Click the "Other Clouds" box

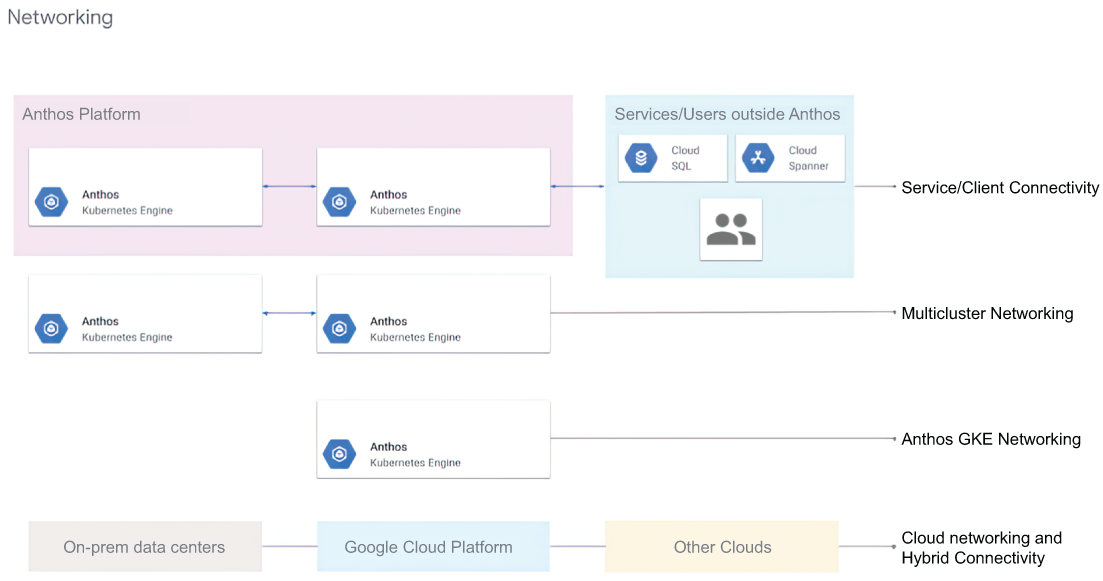[x=722, y=547]
